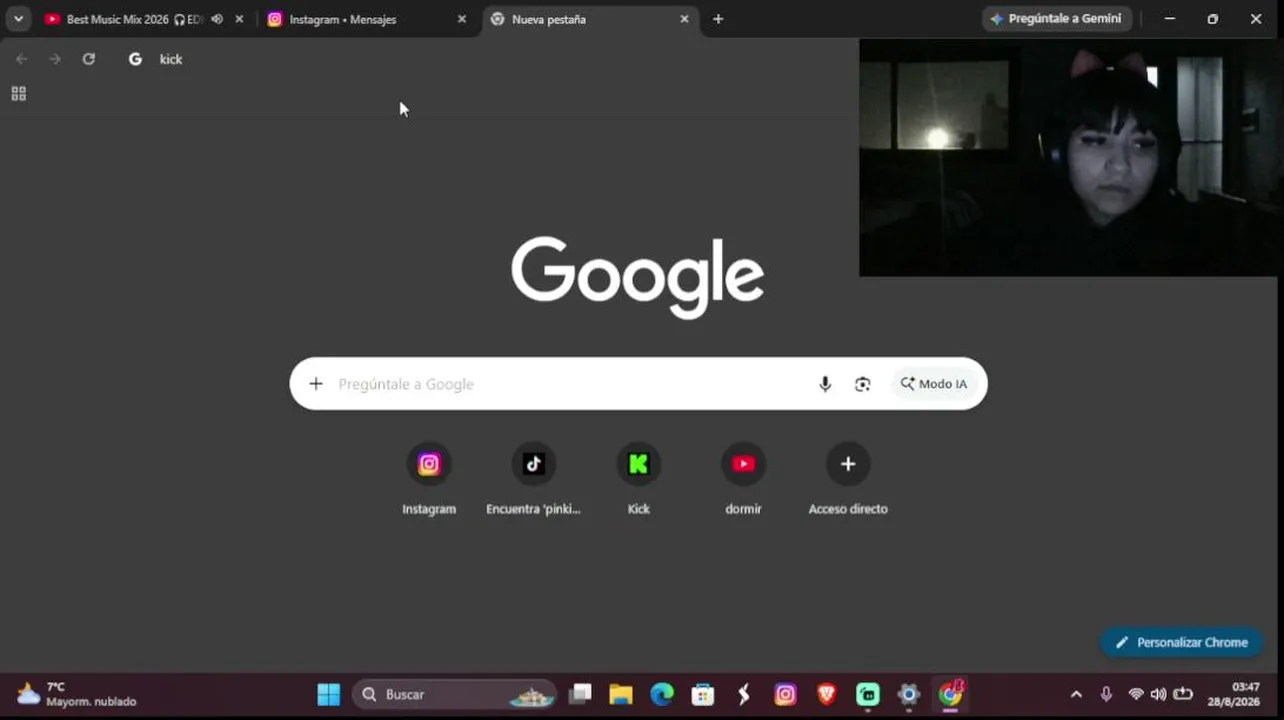Click the microphone icon in system tray

coord(1106,694)
